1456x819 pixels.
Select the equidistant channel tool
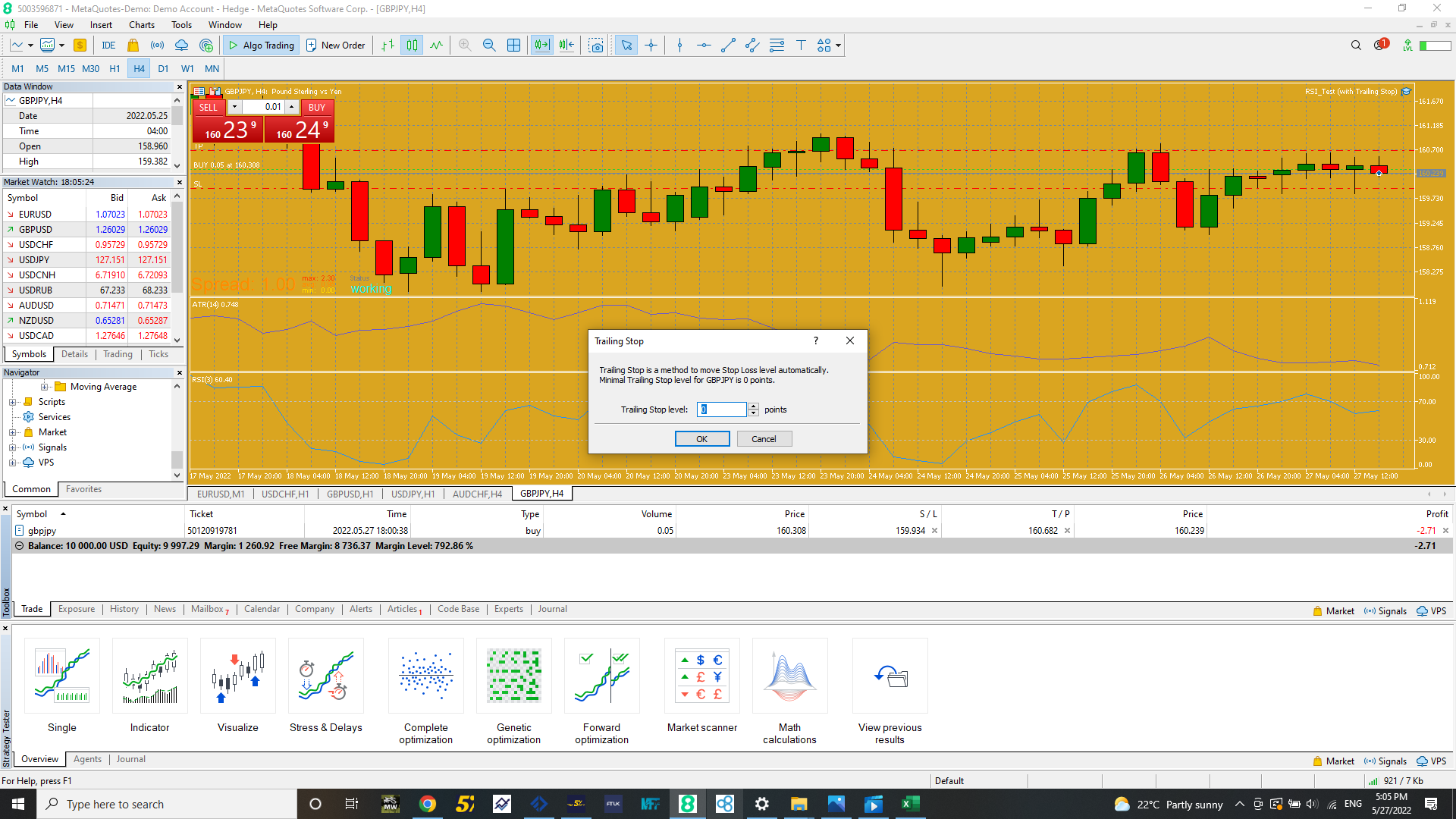coord(752,45)
